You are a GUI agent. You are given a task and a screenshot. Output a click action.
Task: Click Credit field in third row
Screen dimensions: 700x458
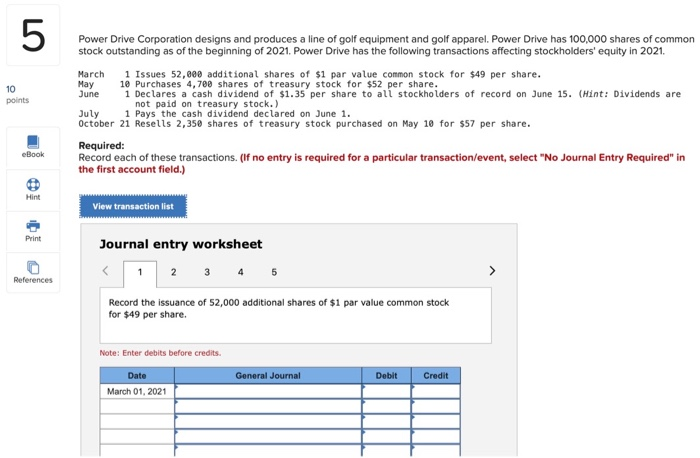pyautogui.click(x=436, y=422)
